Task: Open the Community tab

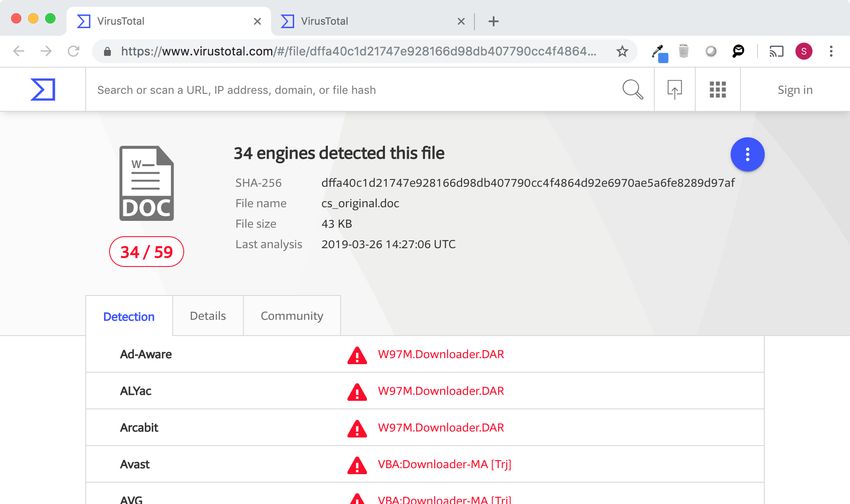Action: click(x=292, y=315)
